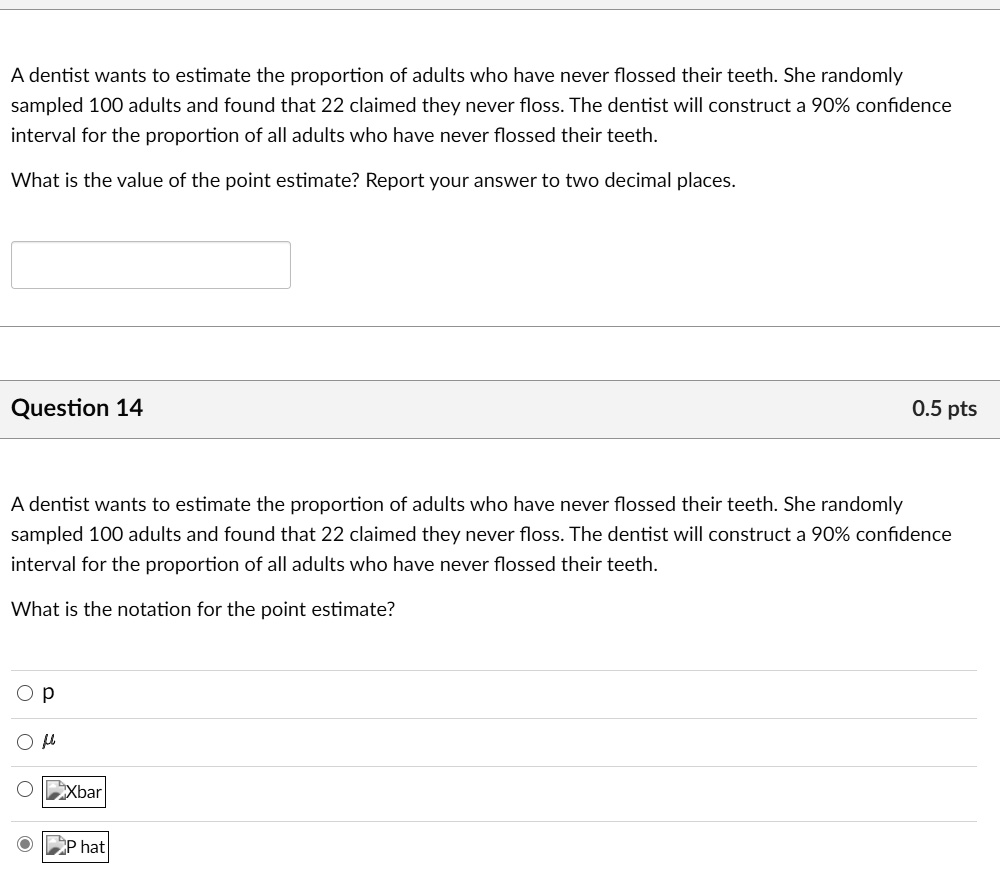This screenshot has width=1000, height=883.
Task: Choose the Xbar radio button
Action: (25, 790)
